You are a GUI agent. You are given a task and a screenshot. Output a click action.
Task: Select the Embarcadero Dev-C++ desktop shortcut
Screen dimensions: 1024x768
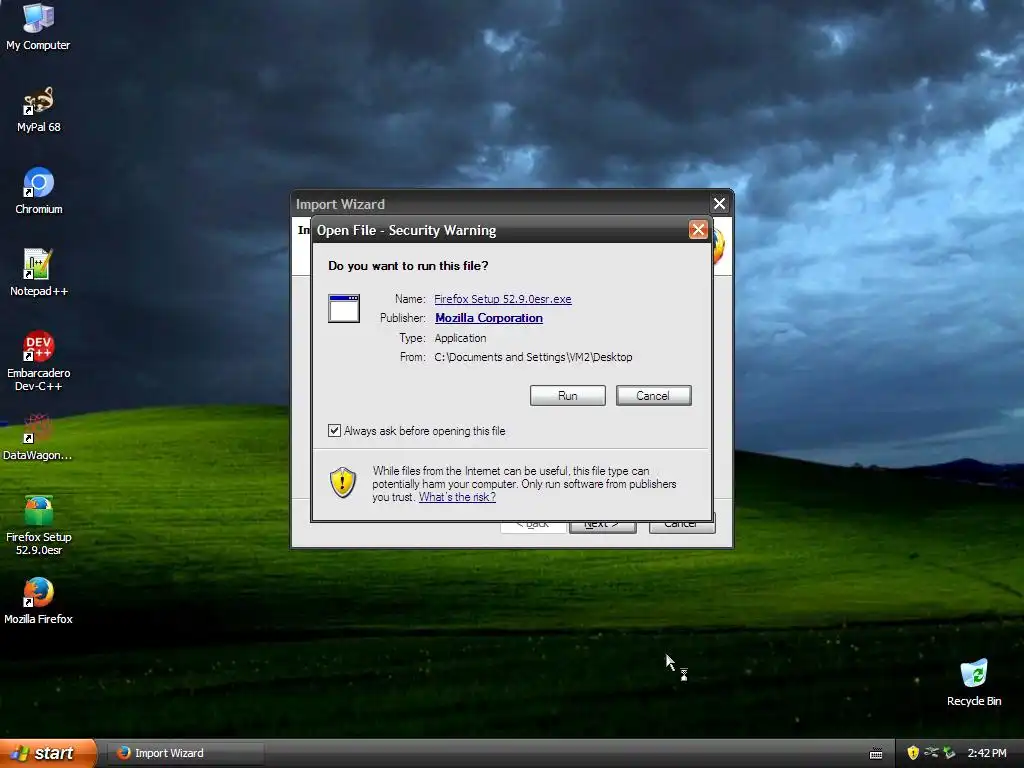38,361
